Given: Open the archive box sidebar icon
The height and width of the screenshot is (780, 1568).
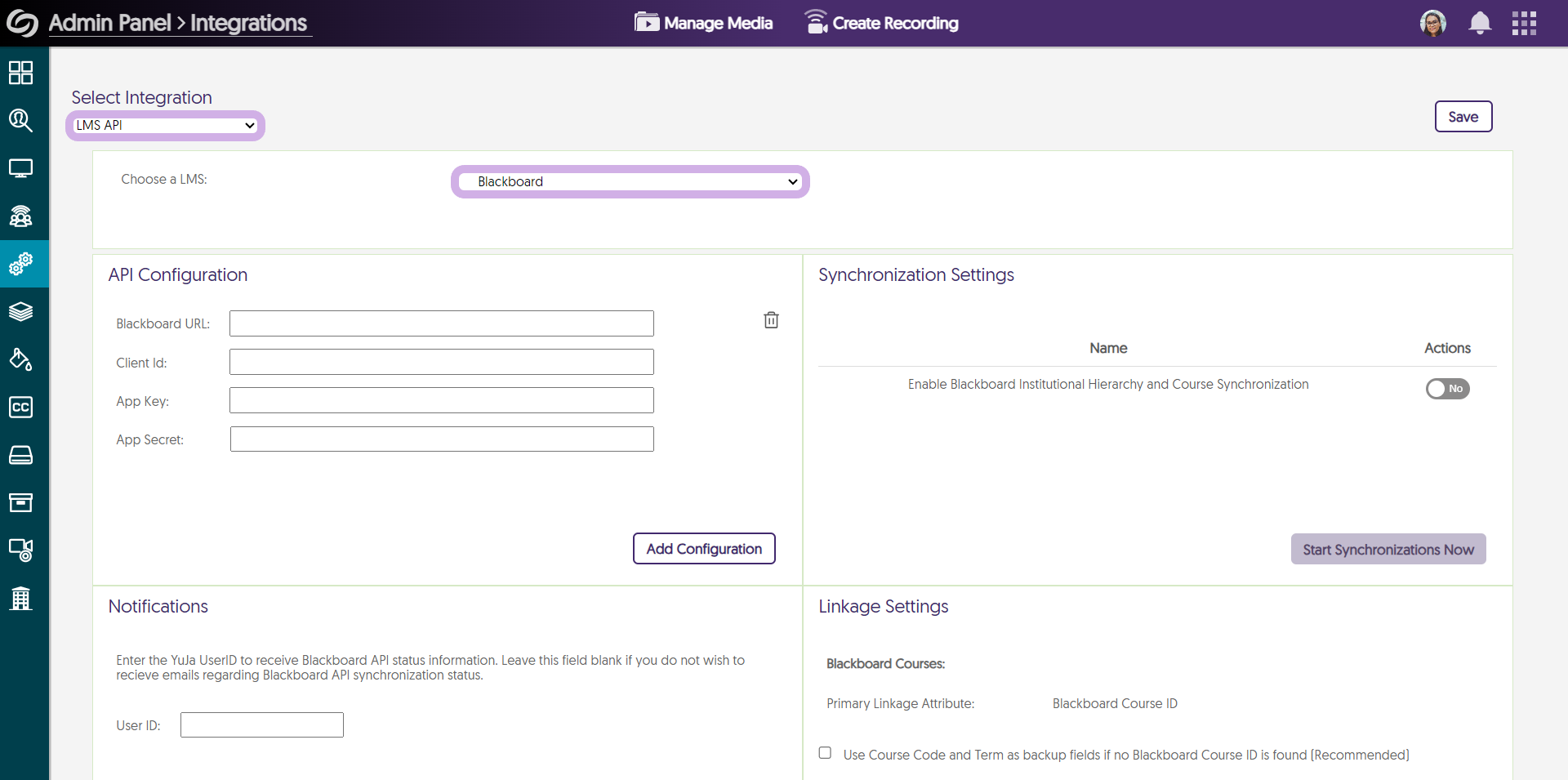Looking at the screenshot, I should (x=21, y=502).
